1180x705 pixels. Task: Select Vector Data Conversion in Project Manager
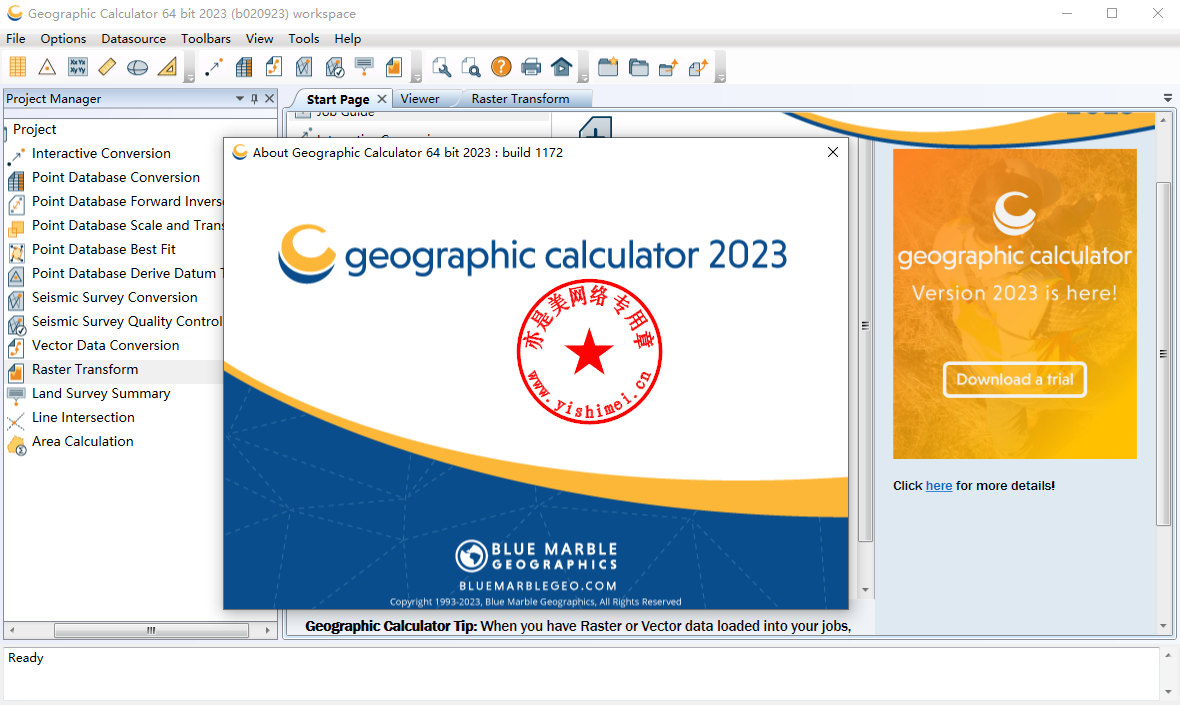(x=105, y=345)
